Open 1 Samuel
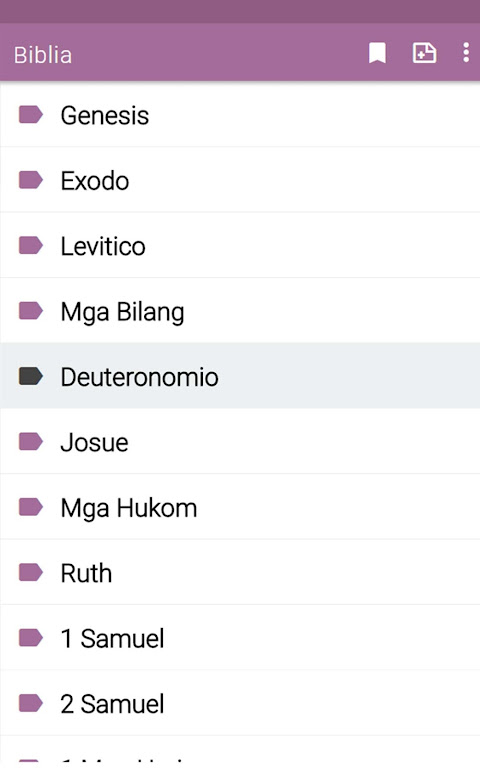The image size is (480, 768). coord(240,637)
